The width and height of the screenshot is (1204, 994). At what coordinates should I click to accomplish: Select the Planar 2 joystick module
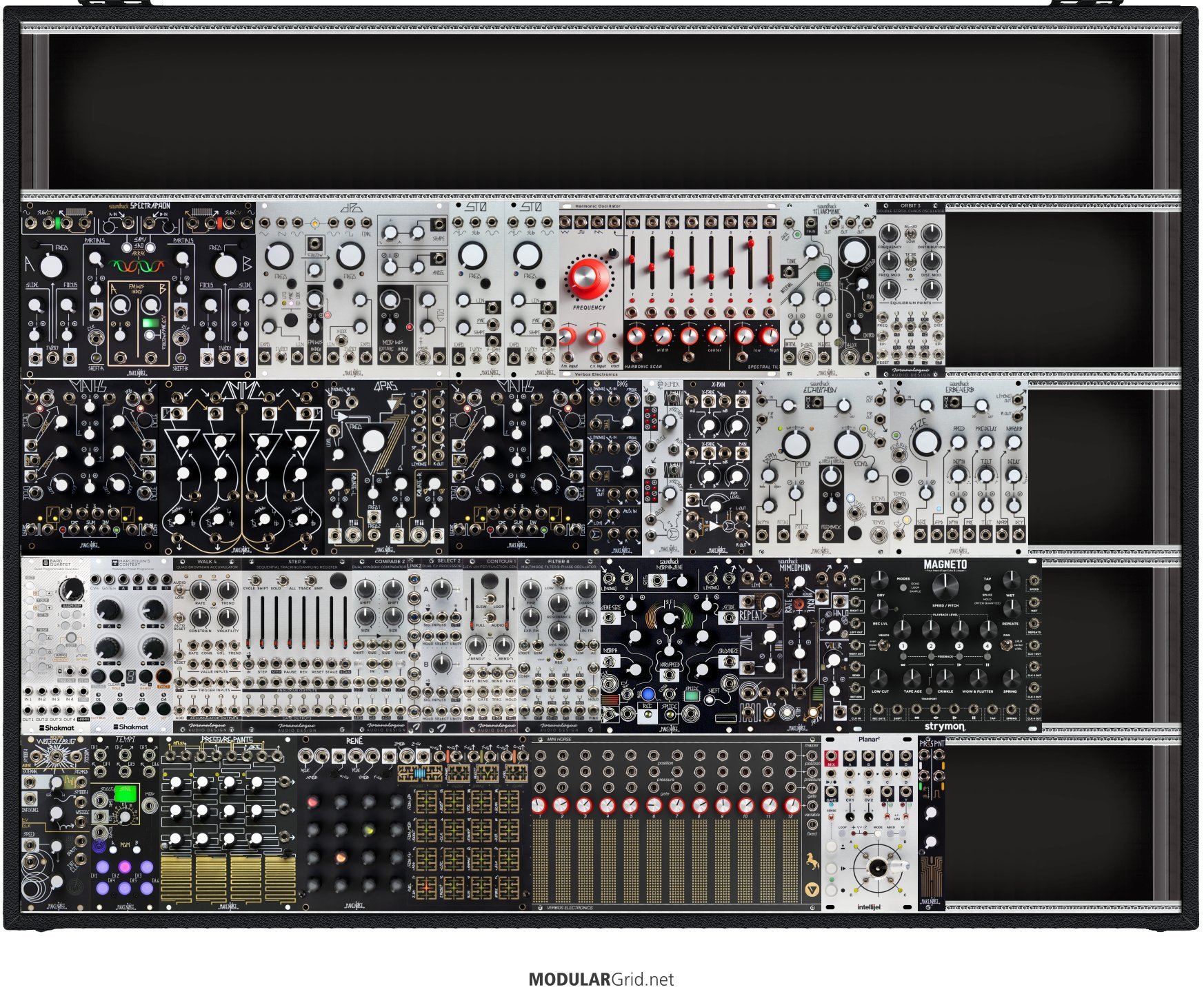coord(870,823)
